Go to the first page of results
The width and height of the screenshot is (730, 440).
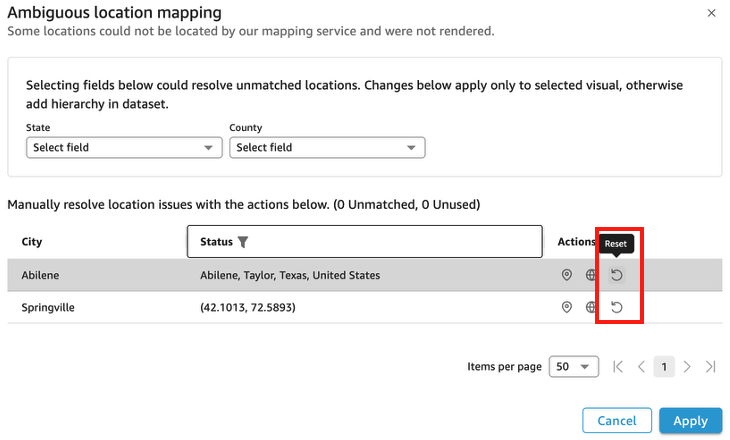[618, 367]
